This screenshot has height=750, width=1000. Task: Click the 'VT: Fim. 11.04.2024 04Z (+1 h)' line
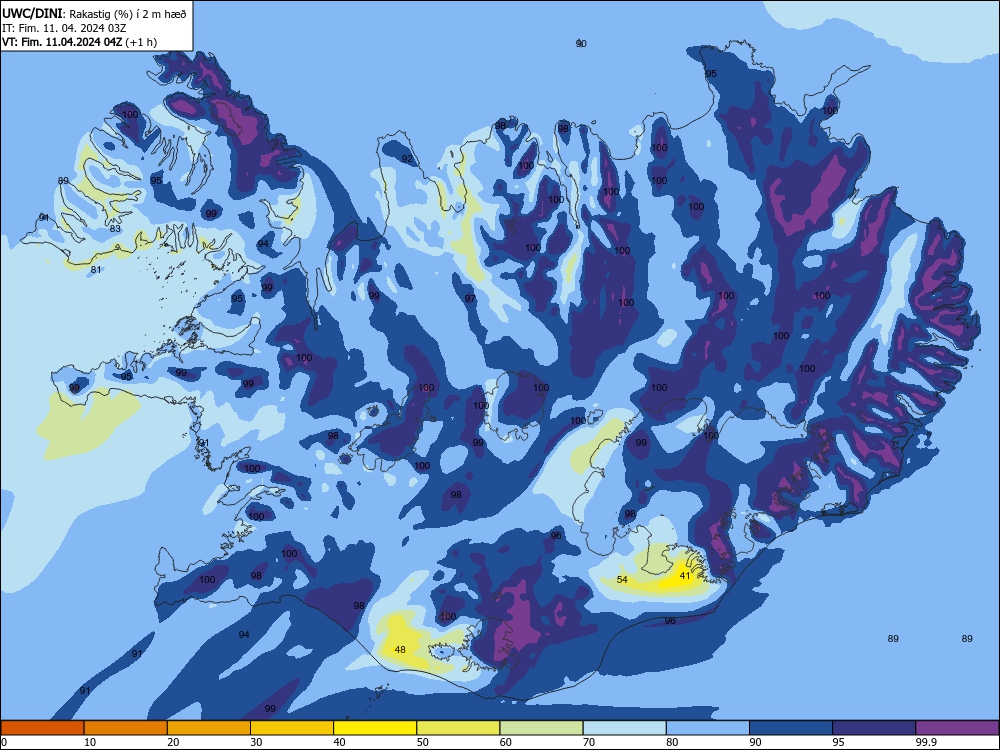79,42
